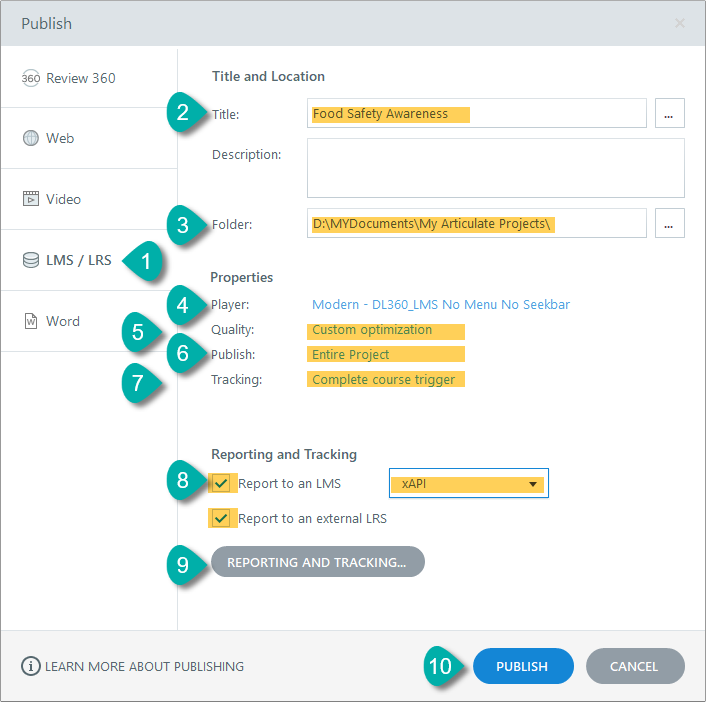Screen dimensions: 706x702
Task: Open the Review 360 tab
Action: (89, 78)
